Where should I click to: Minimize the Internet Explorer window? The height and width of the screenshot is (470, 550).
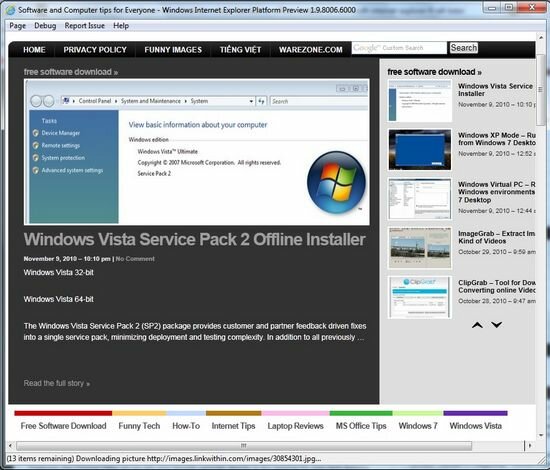[x=492, y=7]
